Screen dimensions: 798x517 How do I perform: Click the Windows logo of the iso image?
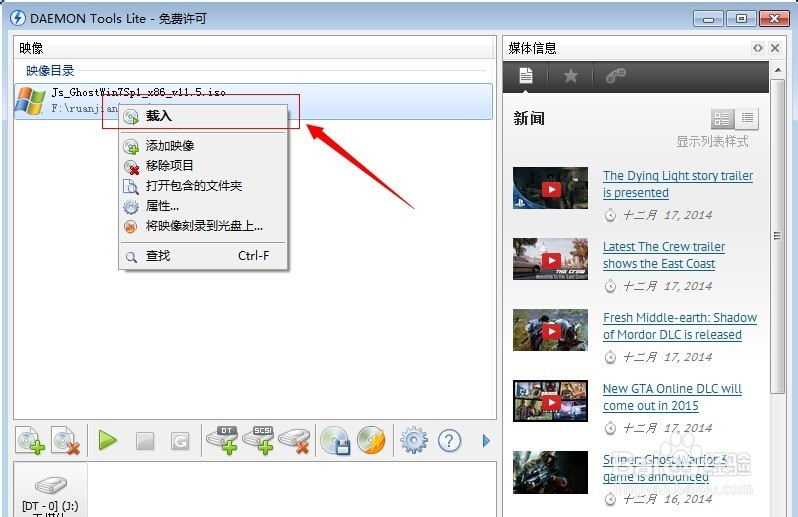coord(30,101)
